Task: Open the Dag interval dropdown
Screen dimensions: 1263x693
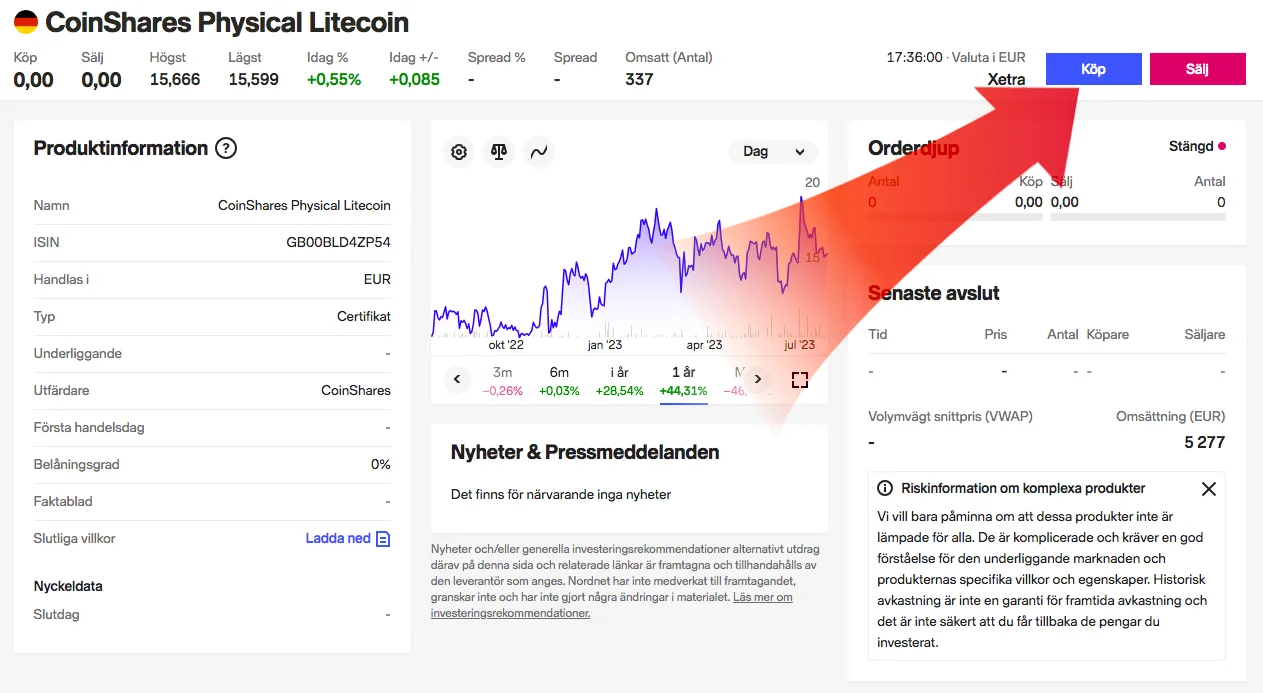Action: [773, 152]
